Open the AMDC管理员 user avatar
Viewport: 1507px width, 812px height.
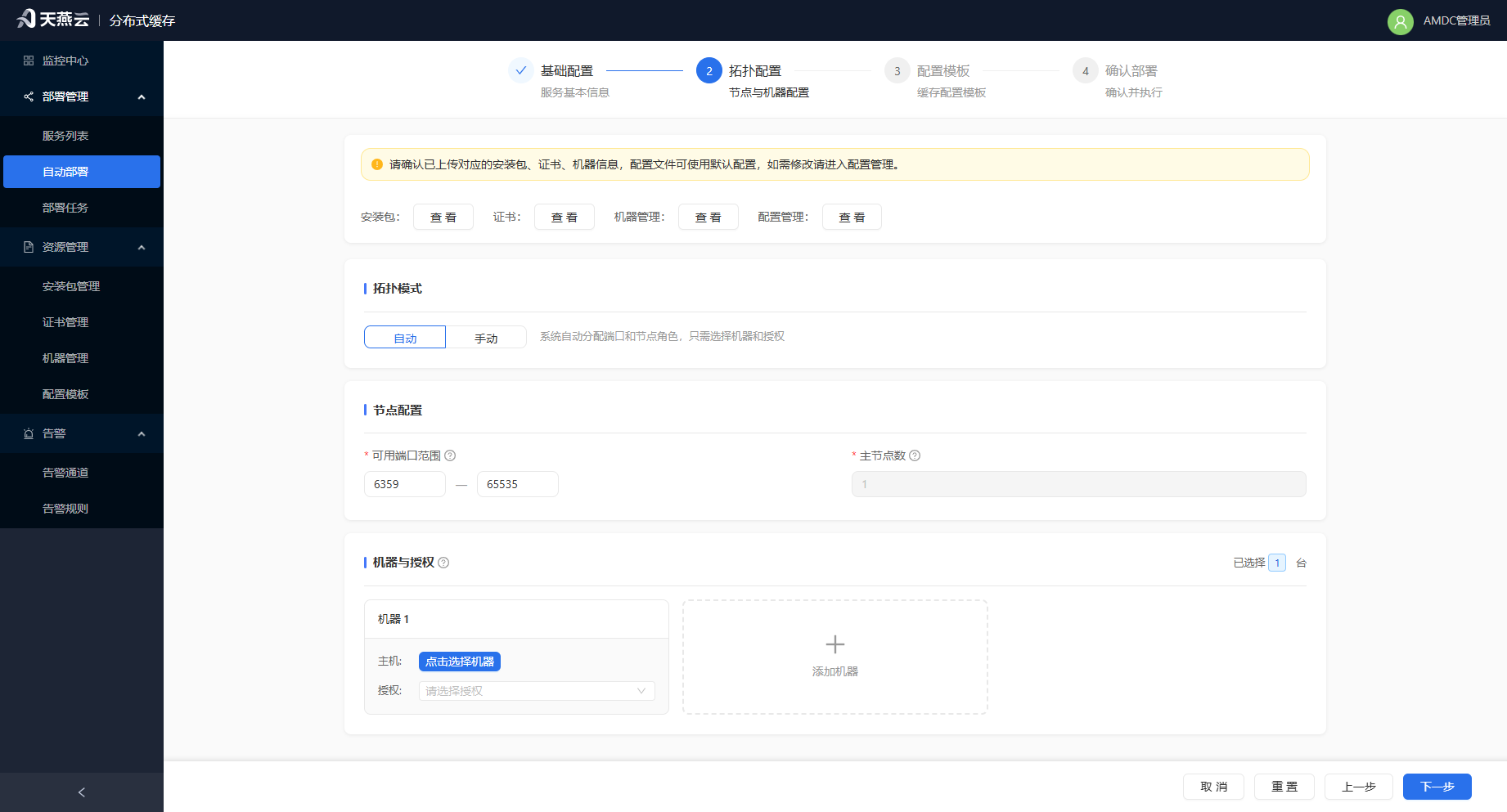[1400, 21]
